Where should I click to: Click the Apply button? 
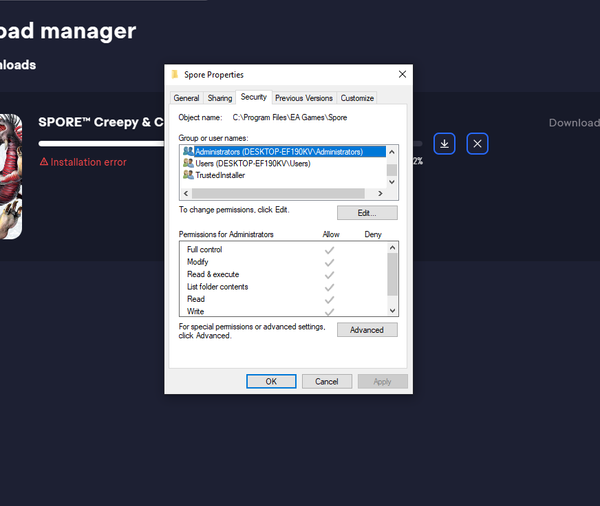382,381
